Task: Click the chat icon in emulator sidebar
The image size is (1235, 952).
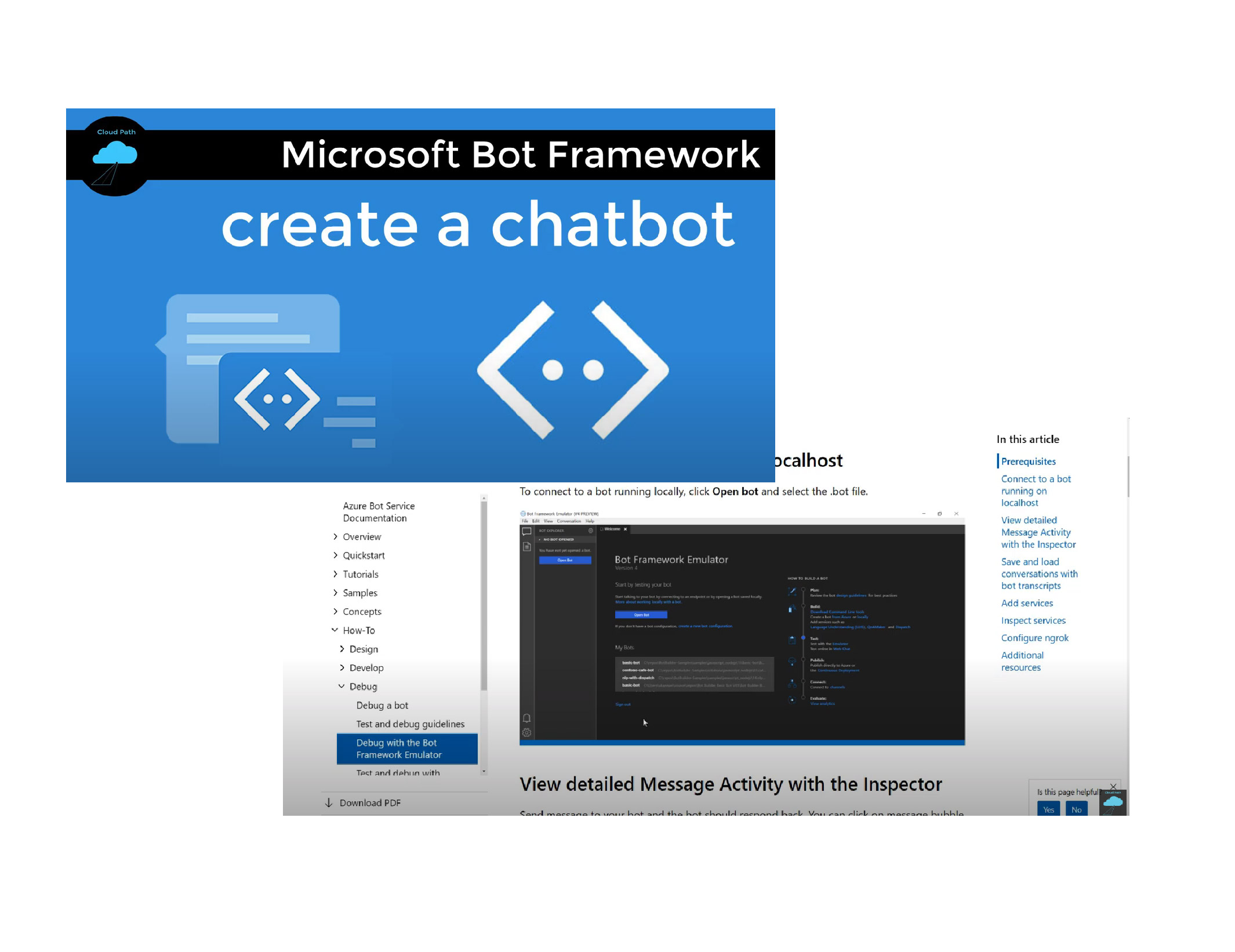Action: (x=526, y=531)
